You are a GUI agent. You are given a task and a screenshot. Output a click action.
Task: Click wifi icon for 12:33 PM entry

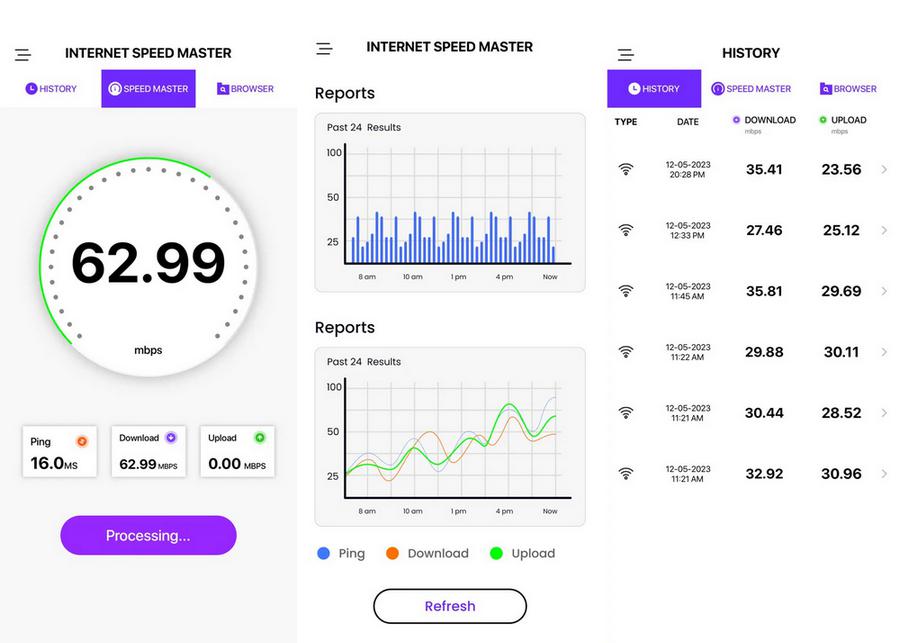click(626, 230)
